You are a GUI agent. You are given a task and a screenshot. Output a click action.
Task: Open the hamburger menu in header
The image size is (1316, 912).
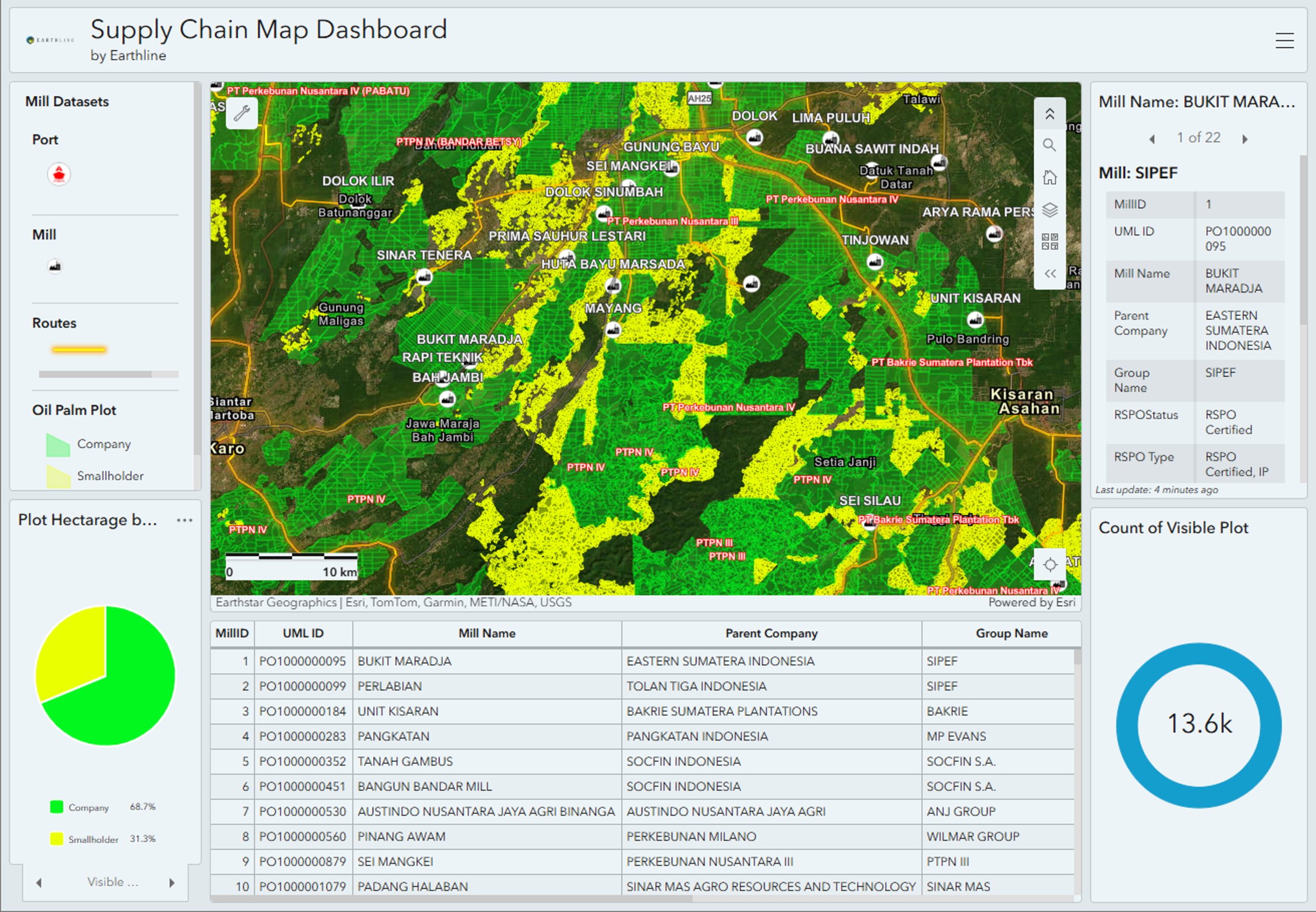1284,41
